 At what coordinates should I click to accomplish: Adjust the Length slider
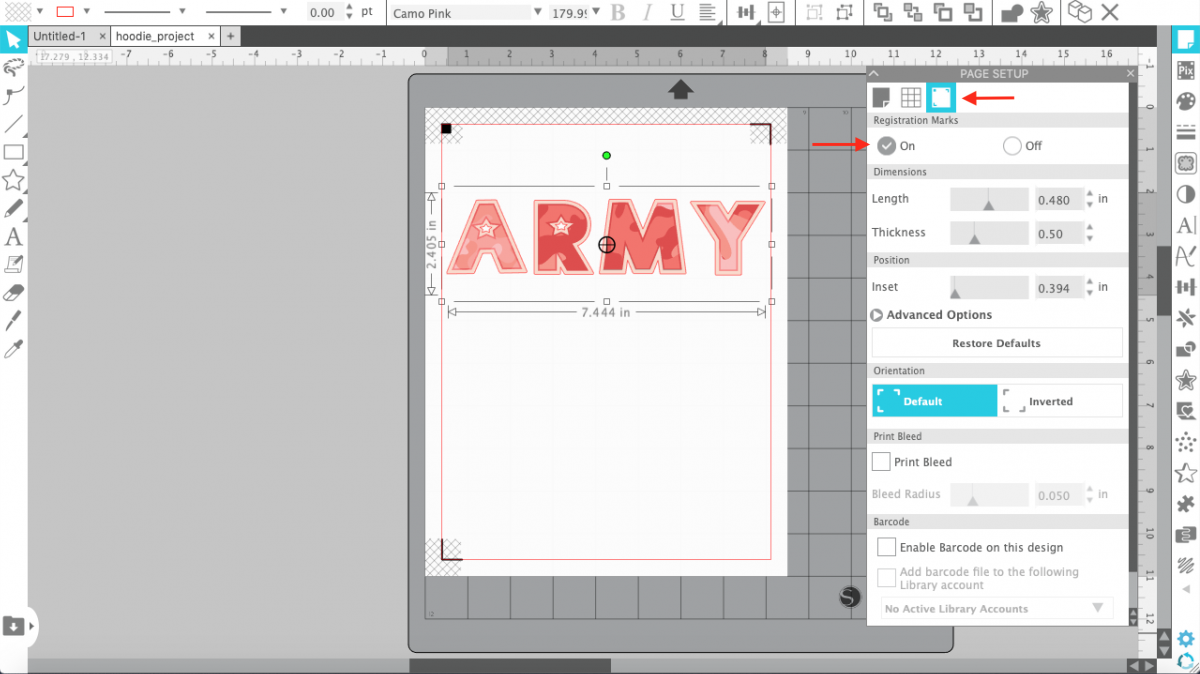coord(989,199)
